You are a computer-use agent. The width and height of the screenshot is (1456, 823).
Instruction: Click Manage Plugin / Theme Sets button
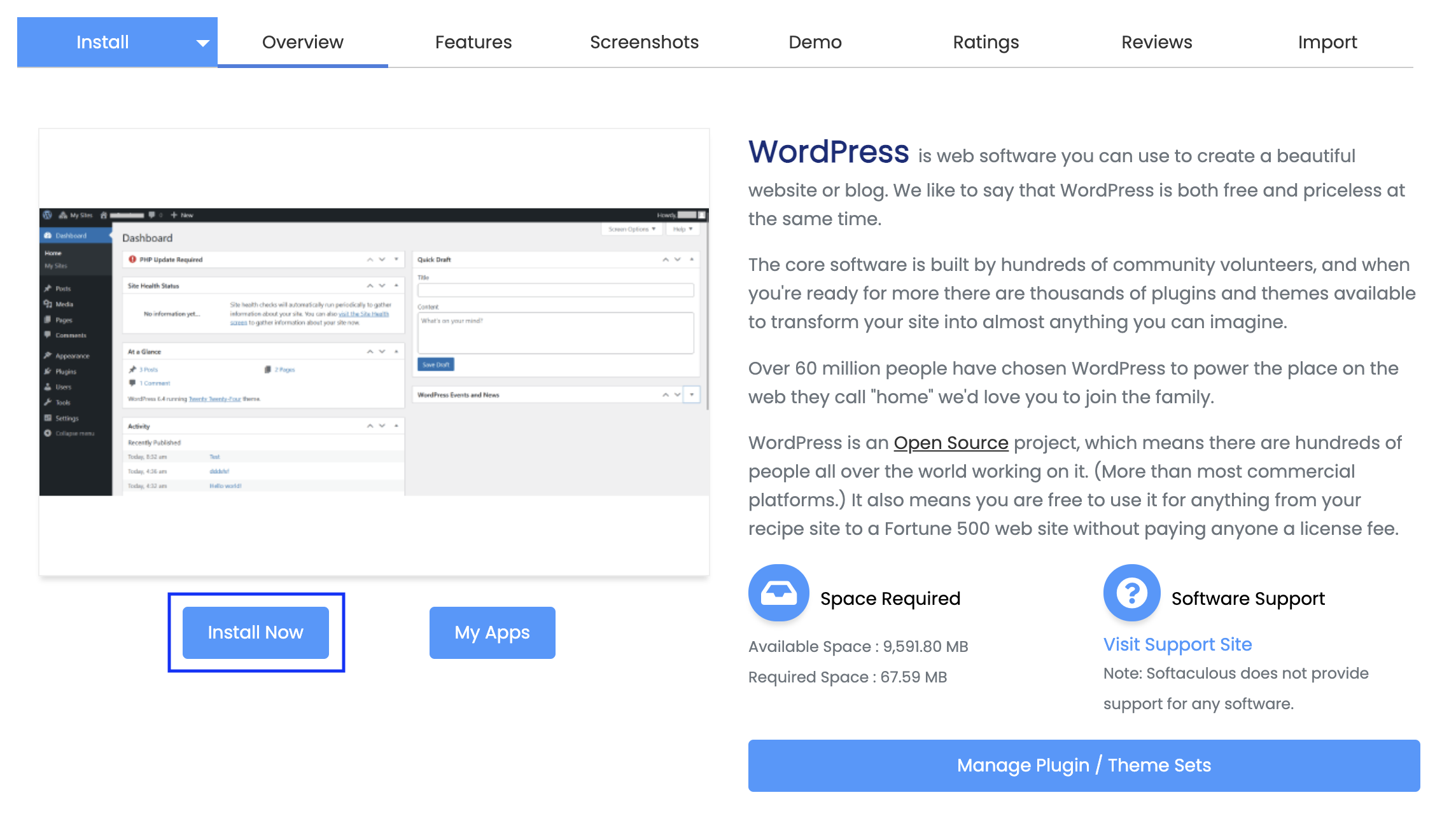point(1083,765)
